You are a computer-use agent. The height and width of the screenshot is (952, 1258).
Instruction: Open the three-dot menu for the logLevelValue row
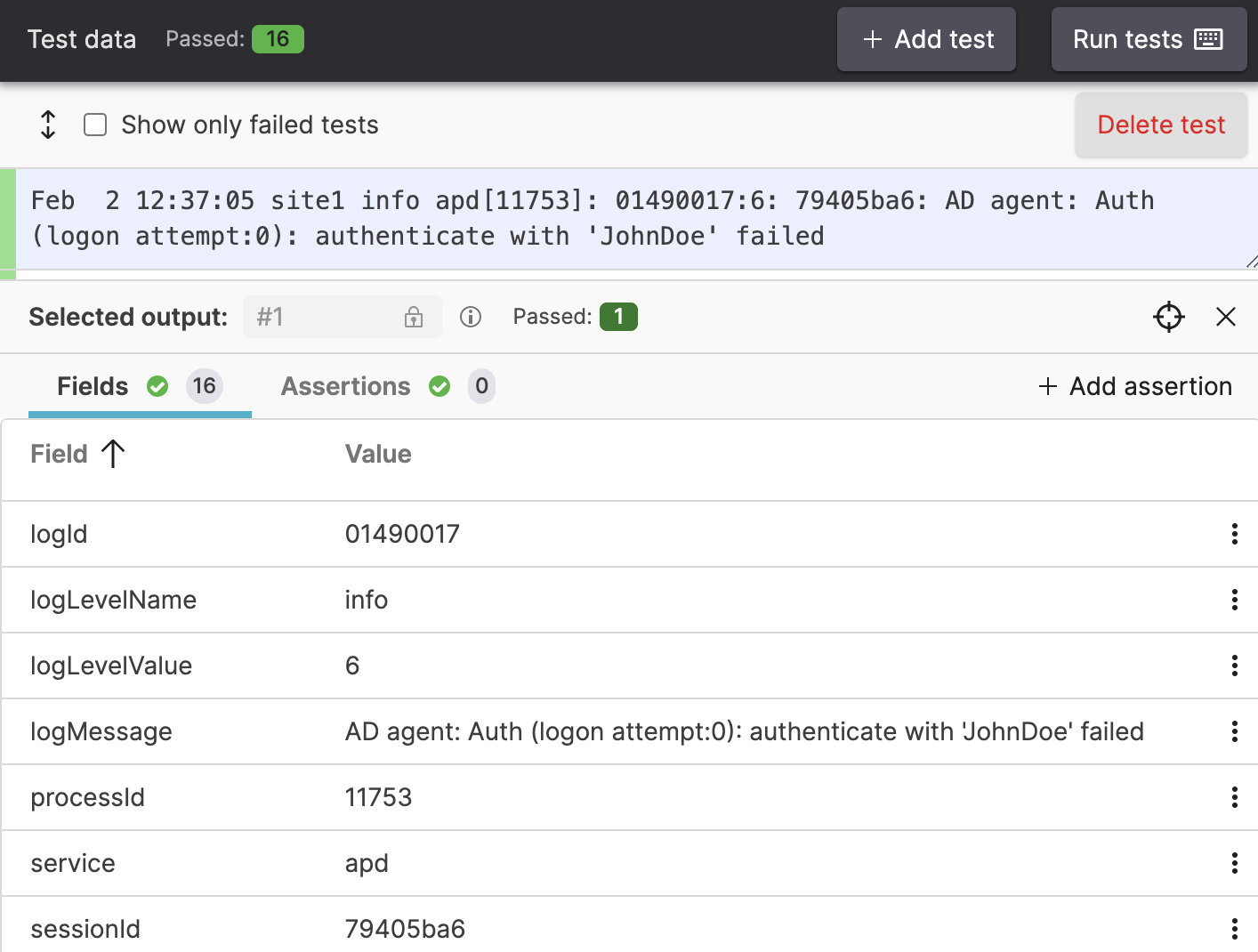pos(1235,666)
